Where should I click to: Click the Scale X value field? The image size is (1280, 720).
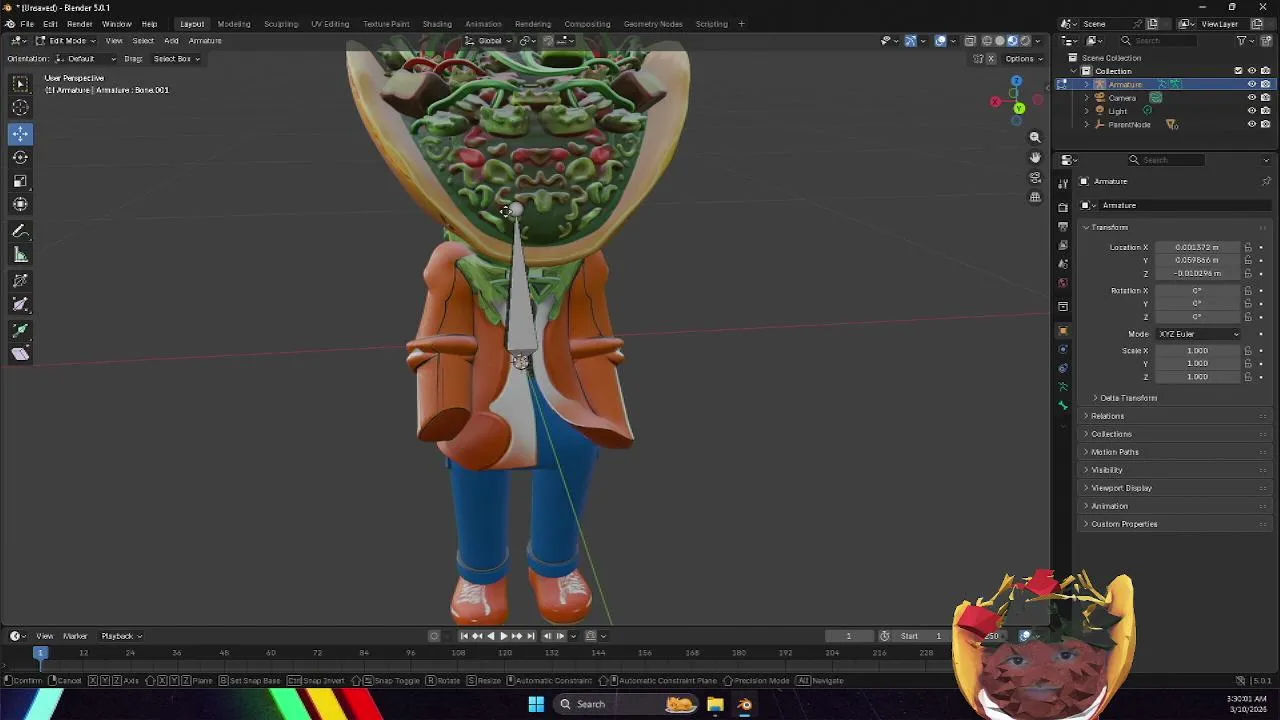click(1197, 351)
